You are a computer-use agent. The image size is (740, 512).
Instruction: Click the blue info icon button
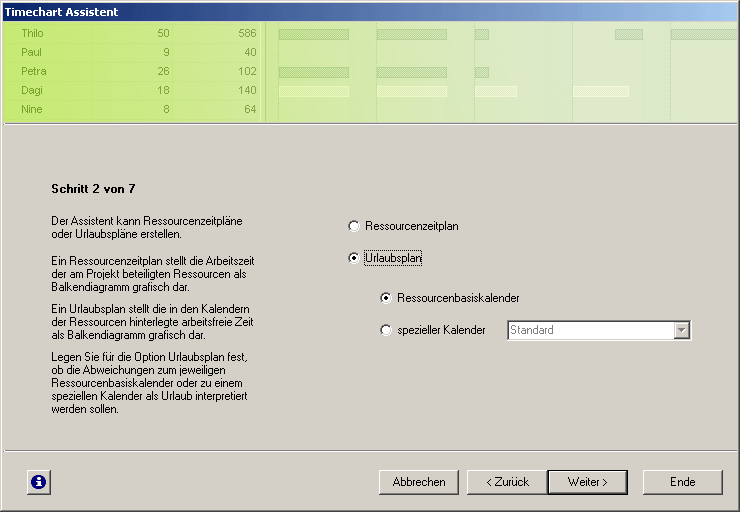tap(38, 482)
